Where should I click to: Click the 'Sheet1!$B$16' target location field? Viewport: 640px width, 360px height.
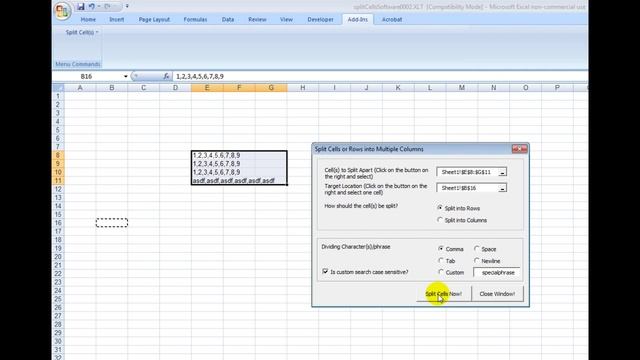[467, 188]
